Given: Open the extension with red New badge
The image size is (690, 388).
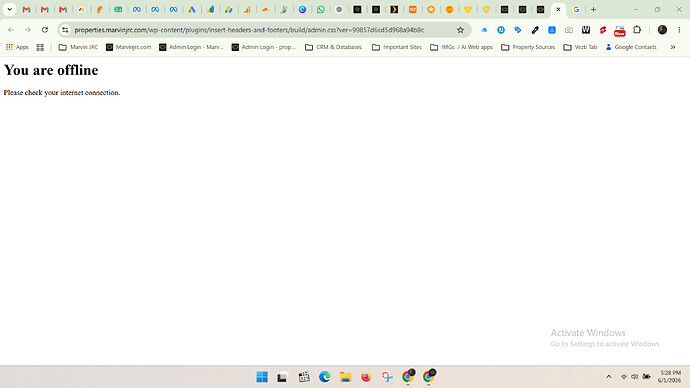Looking at the screenshot, I should [620, 30].
